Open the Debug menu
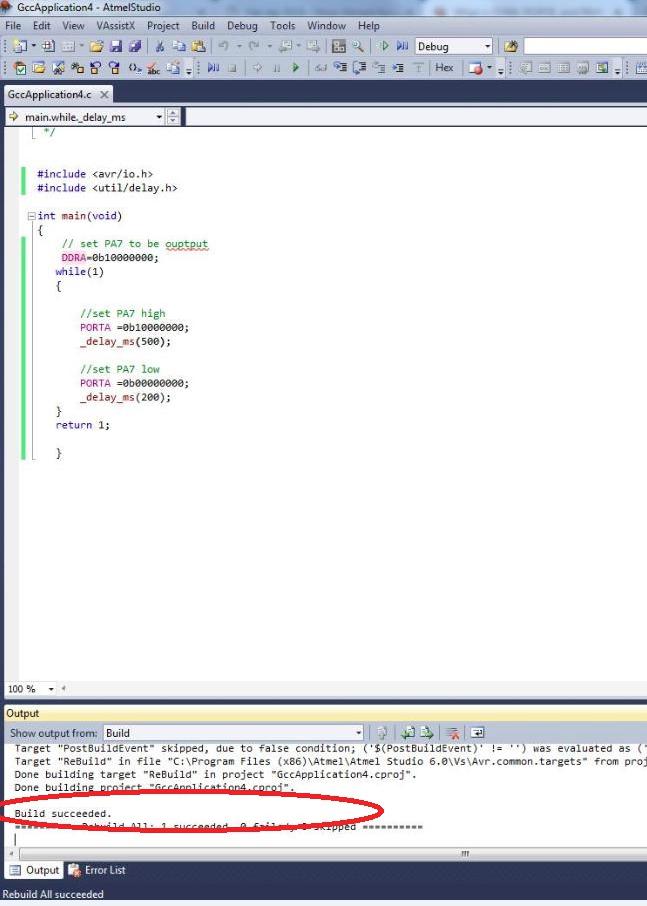Image resolution: width=647 pixels, height=906 pixels. coord(242,25)
